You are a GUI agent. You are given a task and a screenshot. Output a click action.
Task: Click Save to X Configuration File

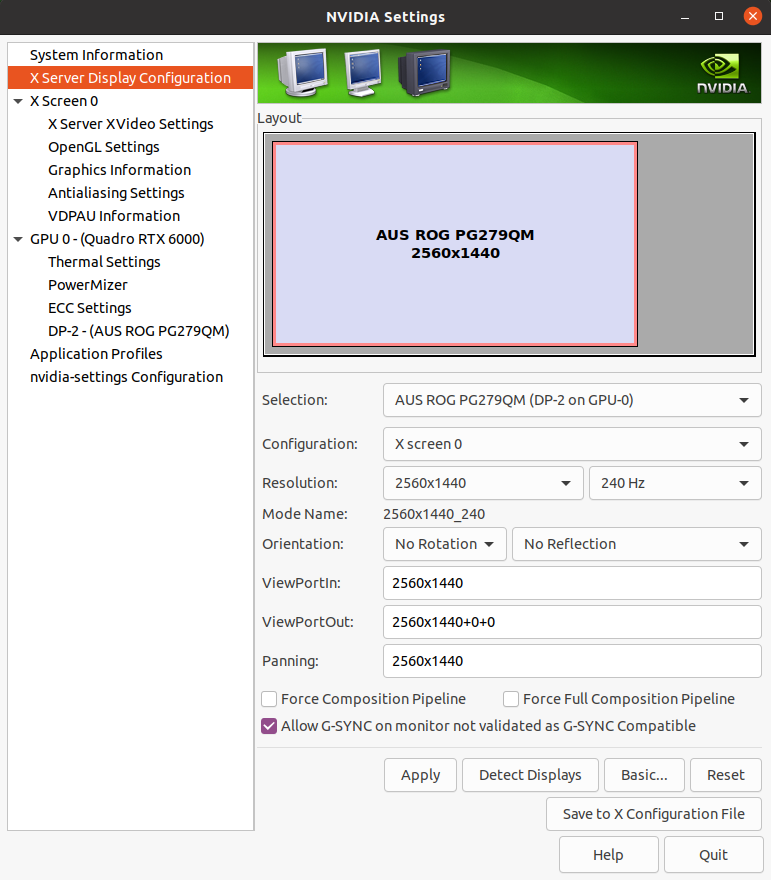pyautogui.click(x=653, y=814)
